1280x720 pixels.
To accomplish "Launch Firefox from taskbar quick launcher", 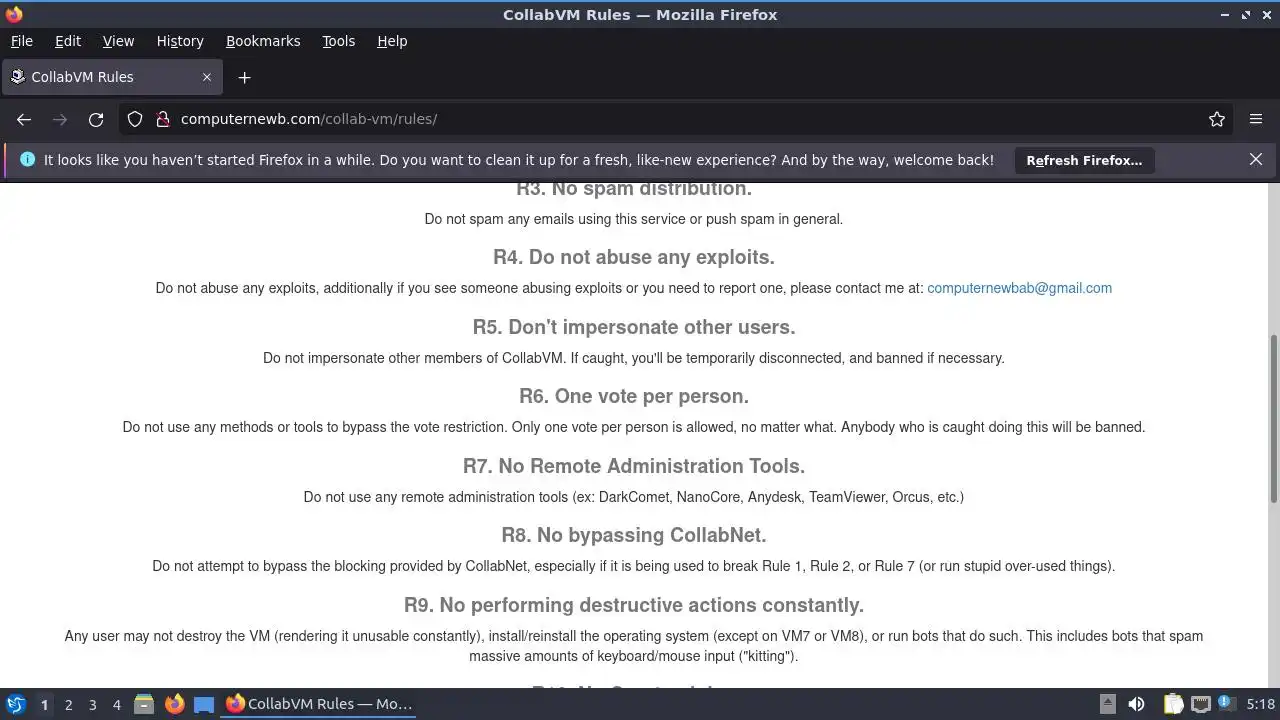I will [174, 704].
